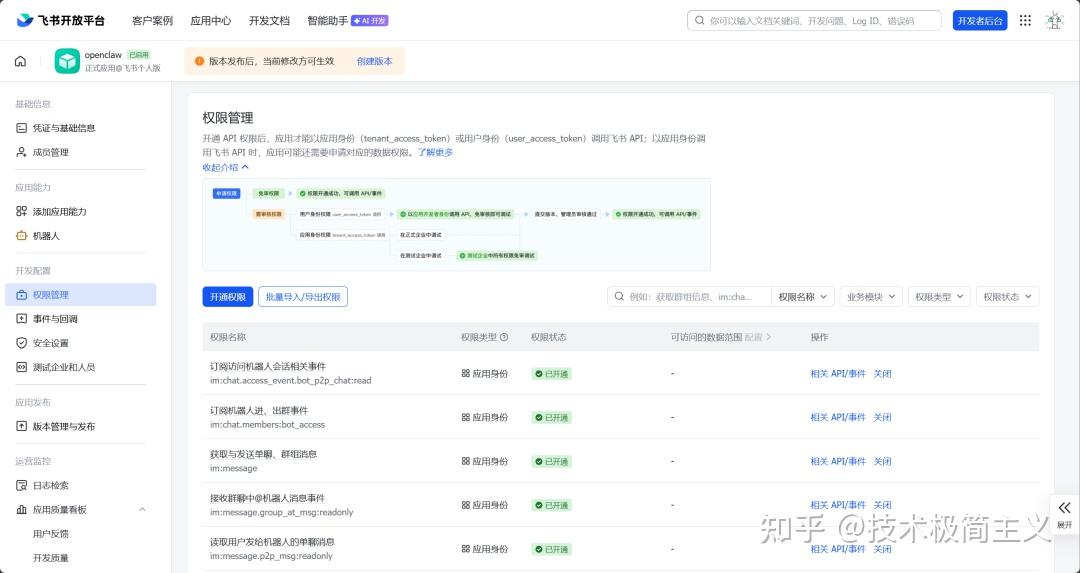
Task: Click the search magnifier in permissions filter
Action: [619, 297]
